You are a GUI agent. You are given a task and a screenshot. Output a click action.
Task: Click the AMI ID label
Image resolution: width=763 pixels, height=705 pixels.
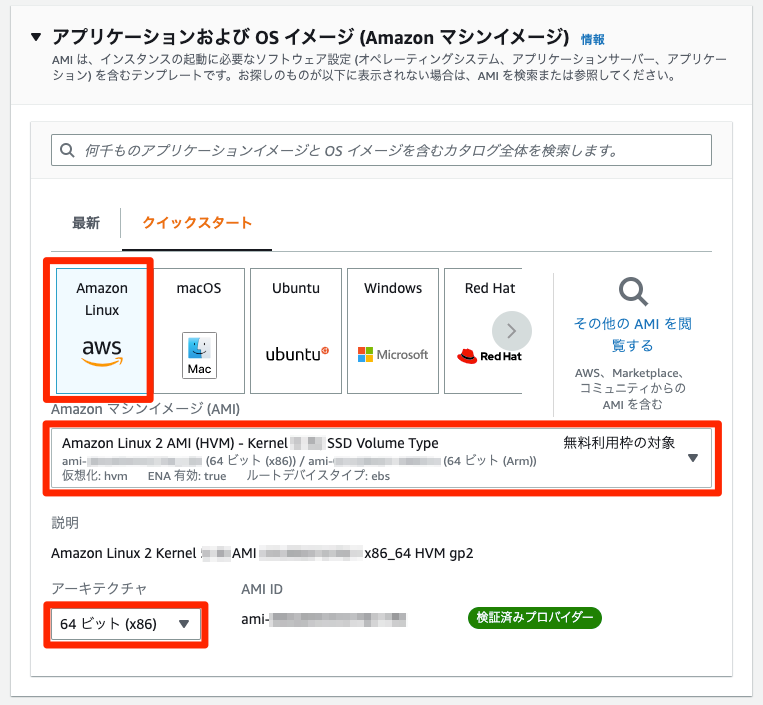pos(262,589)
